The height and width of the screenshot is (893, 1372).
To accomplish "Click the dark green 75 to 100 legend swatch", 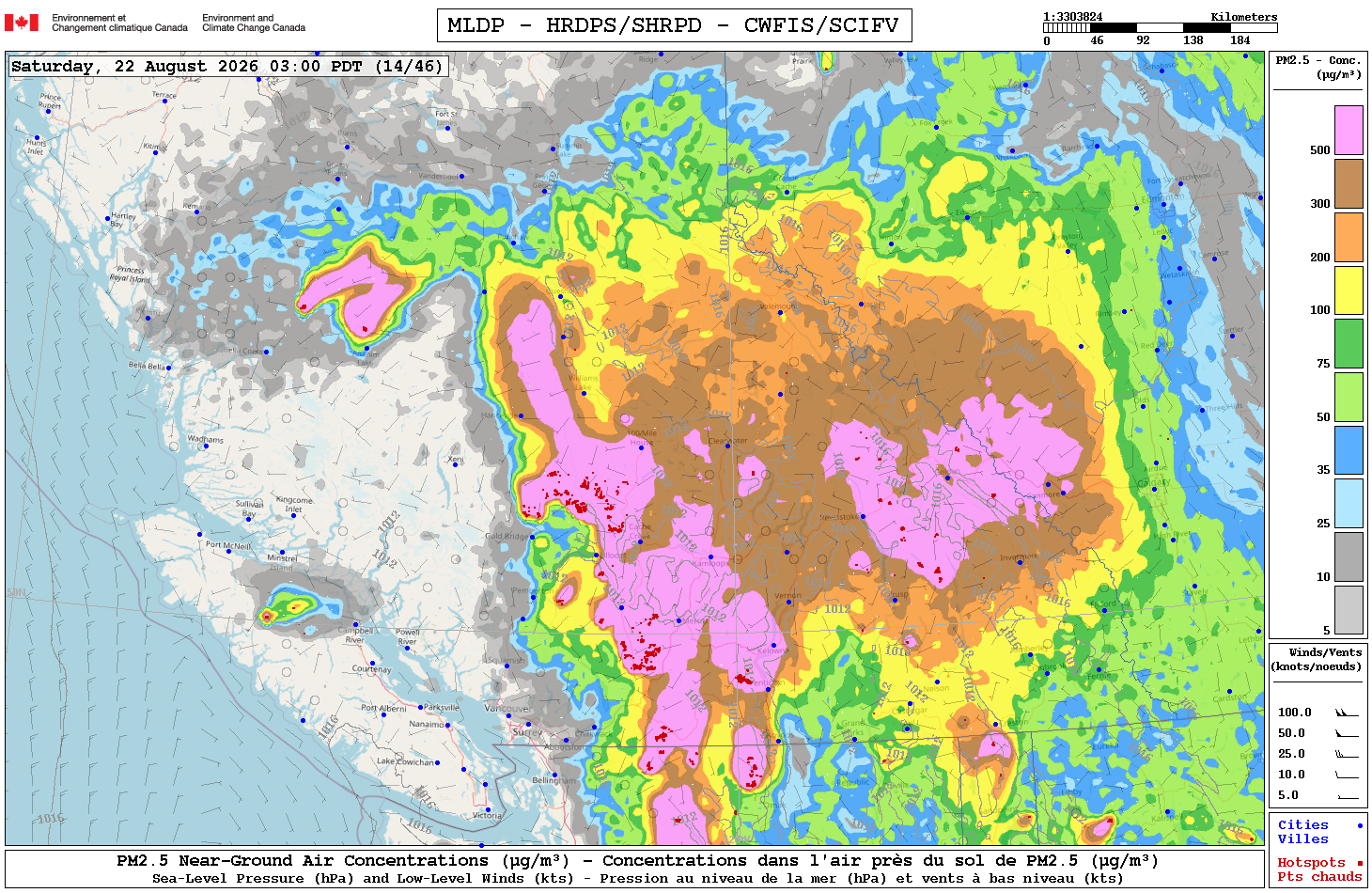I will tap(1349, 343).
